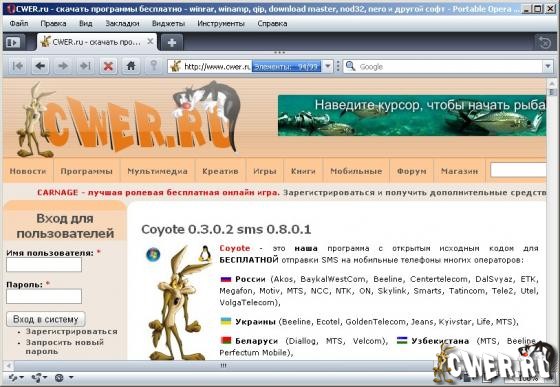The height and width of the screenshot is (387, 560).
Task: Expand the address bar dropdown arrow
Action: pos(328,66)
